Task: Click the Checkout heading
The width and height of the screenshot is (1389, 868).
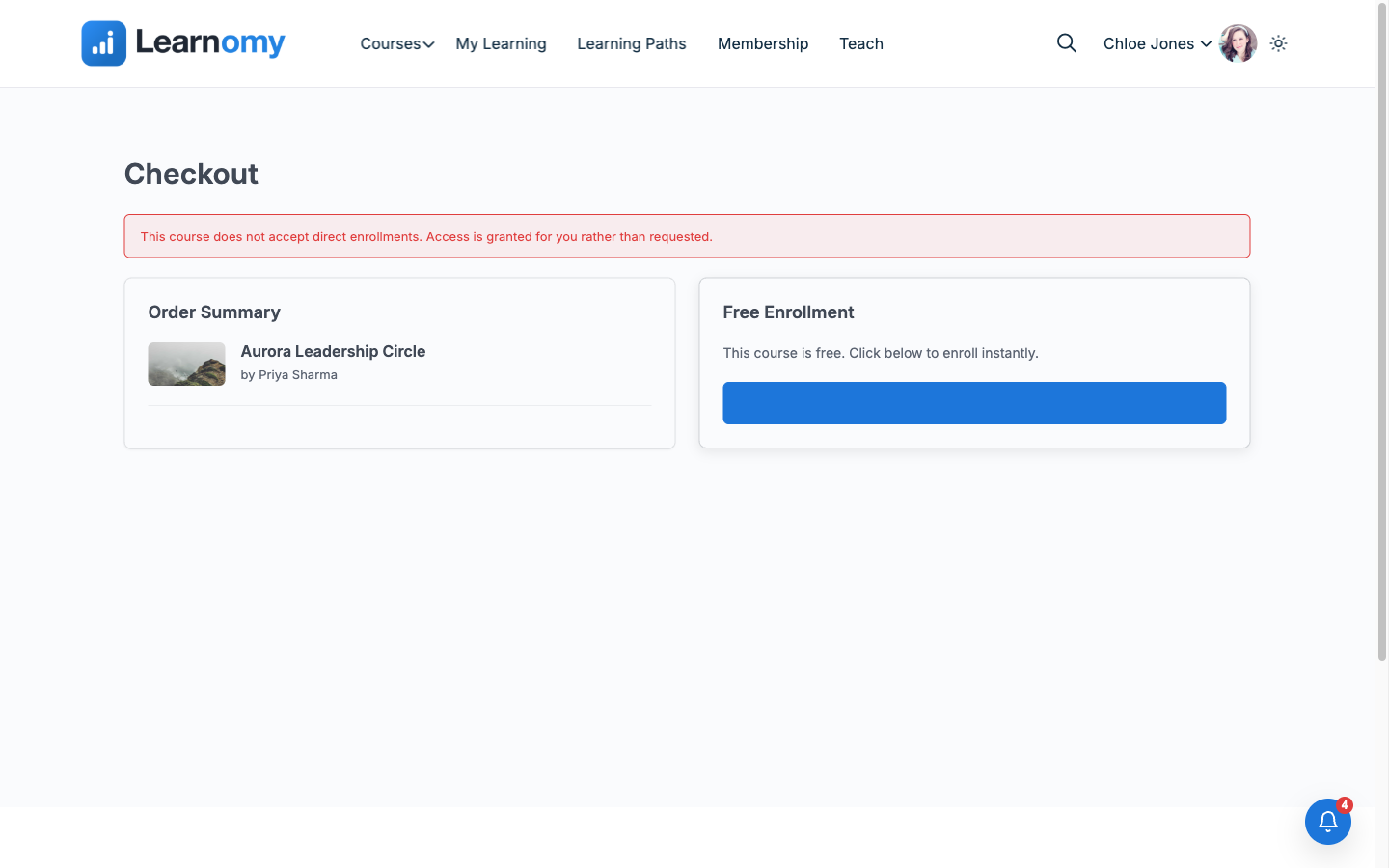Action: point(191,174)
